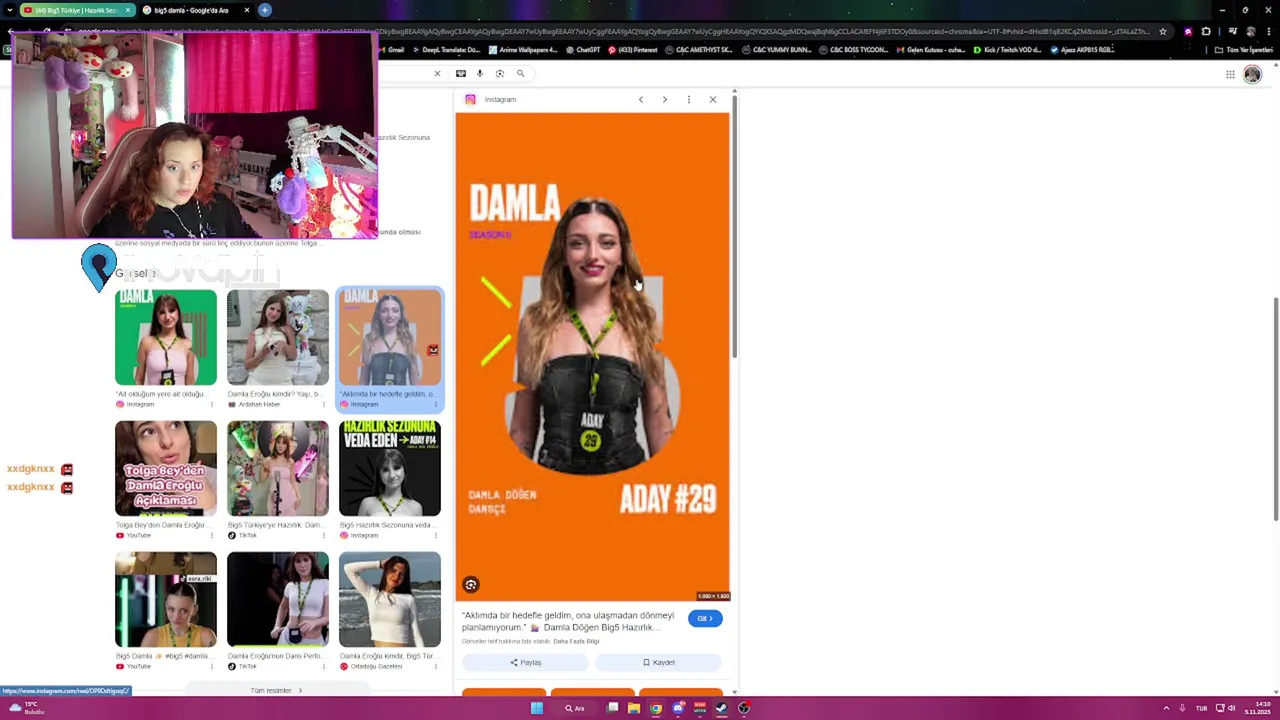Share the image using Paylaş
The height and width of the screenshot is (720, 1280).
526,662
